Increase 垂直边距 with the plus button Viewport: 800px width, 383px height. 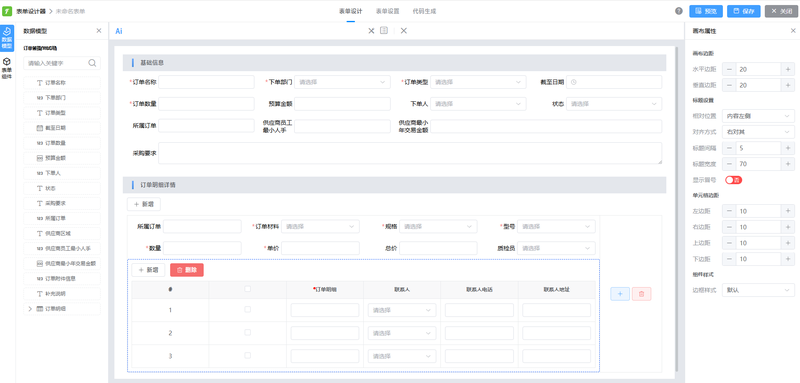click(x=788, y=85)
